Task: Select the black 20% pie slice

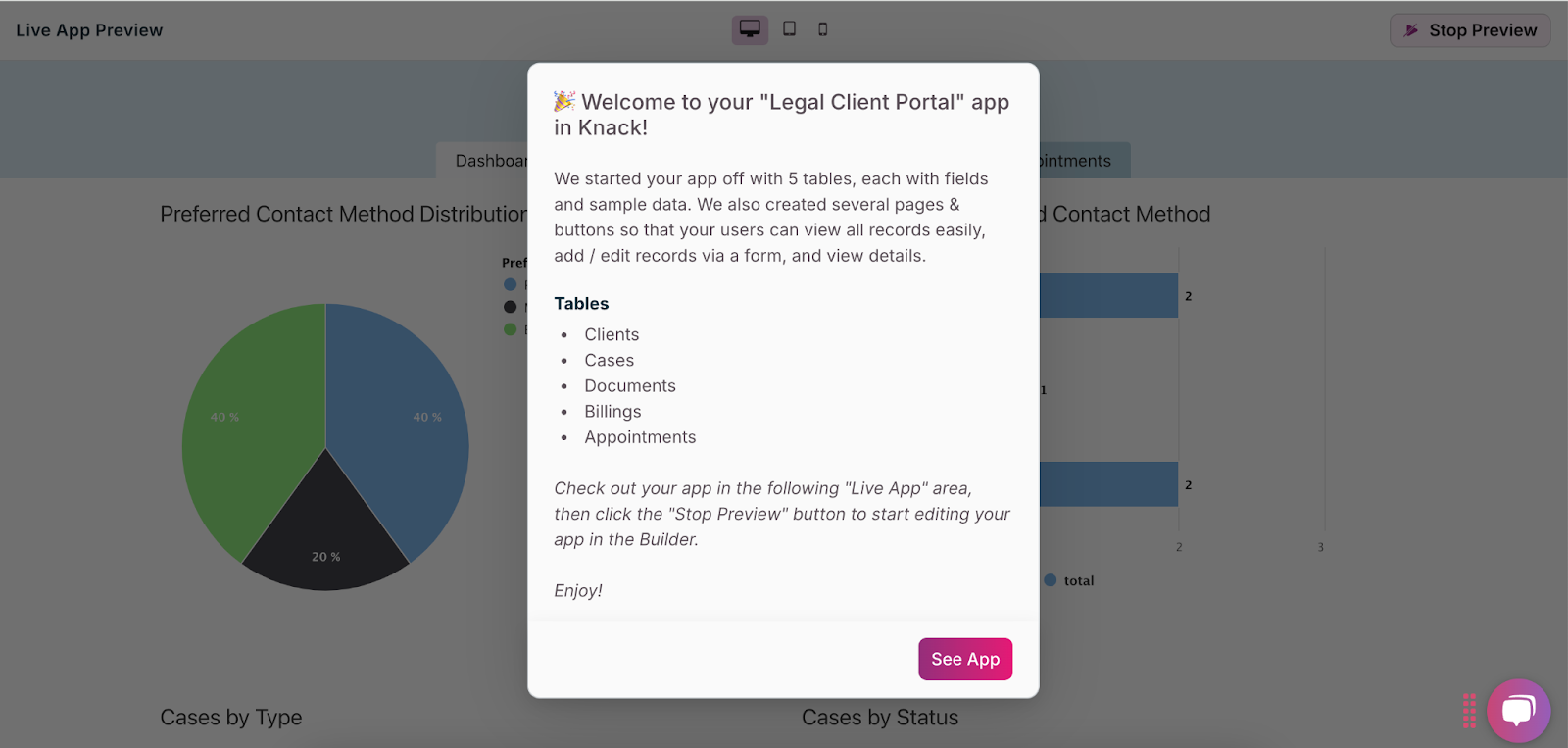Action: tap(325, 539)
